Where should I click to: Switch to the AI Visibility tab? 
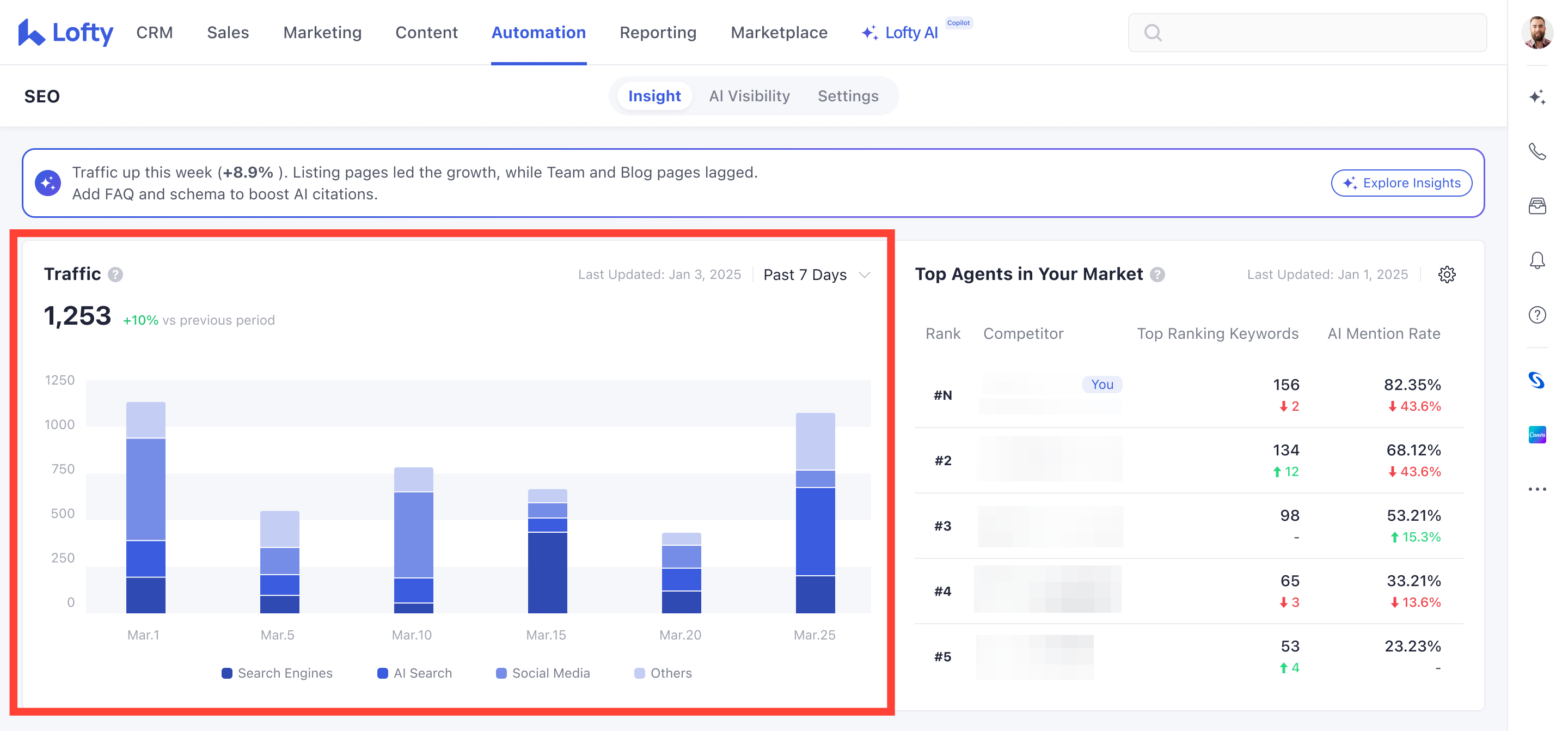pos(749,96)
